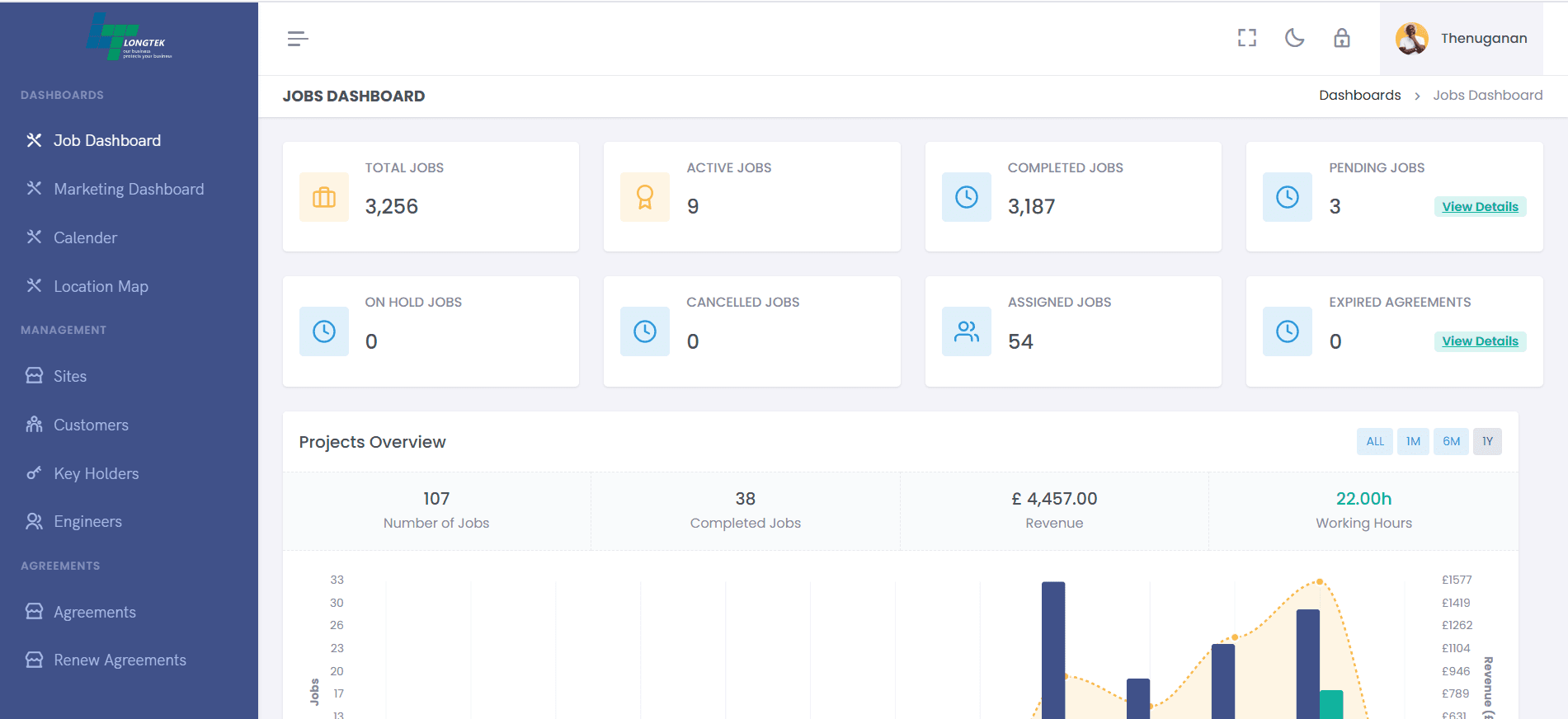
Task: Click Total Jobs briefcase icon
Action: point(324,197)
